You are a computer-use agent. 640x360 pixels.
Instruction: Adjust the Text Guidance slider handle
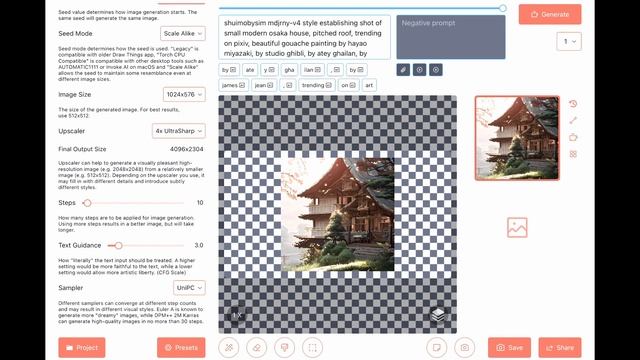pos(118,245)
